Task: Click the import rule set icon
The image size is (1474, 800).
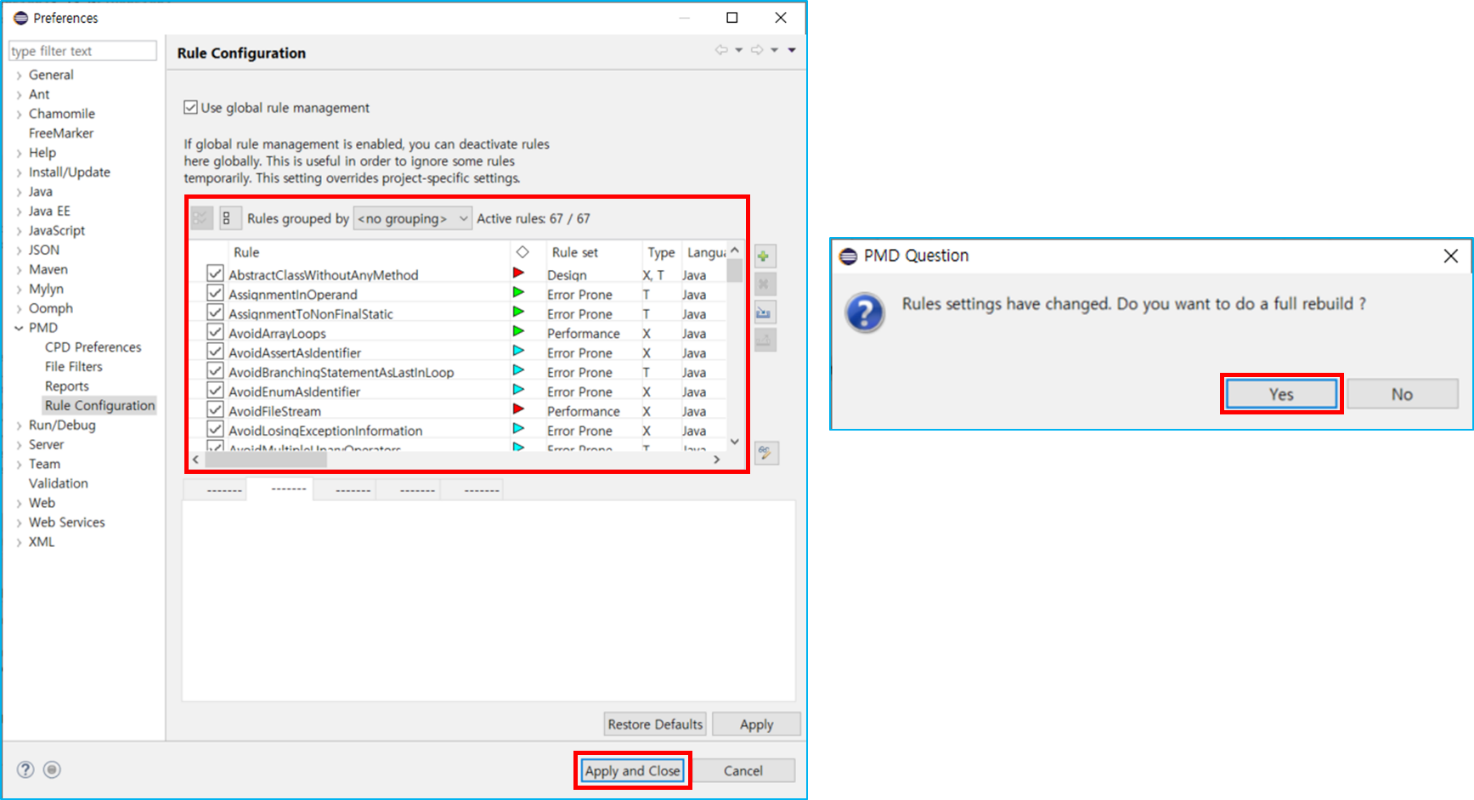Action: [x=765, y=313]
